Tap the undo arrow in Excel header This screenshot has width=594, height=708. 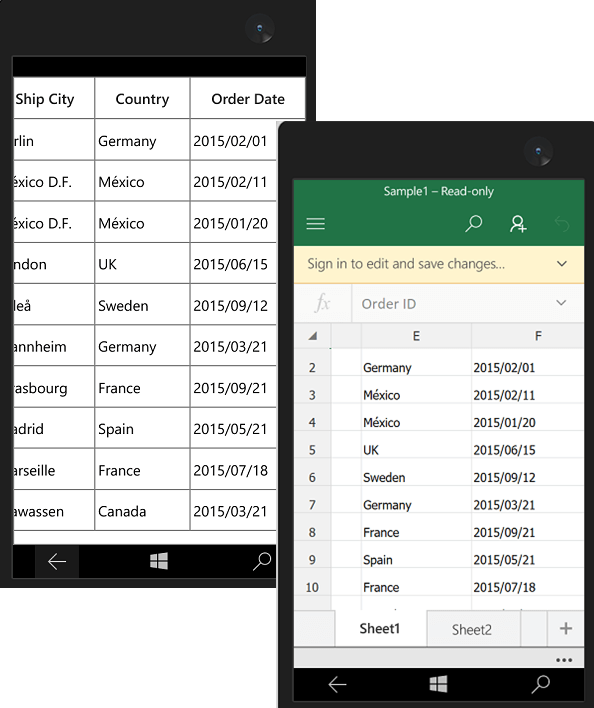[562, 224]
